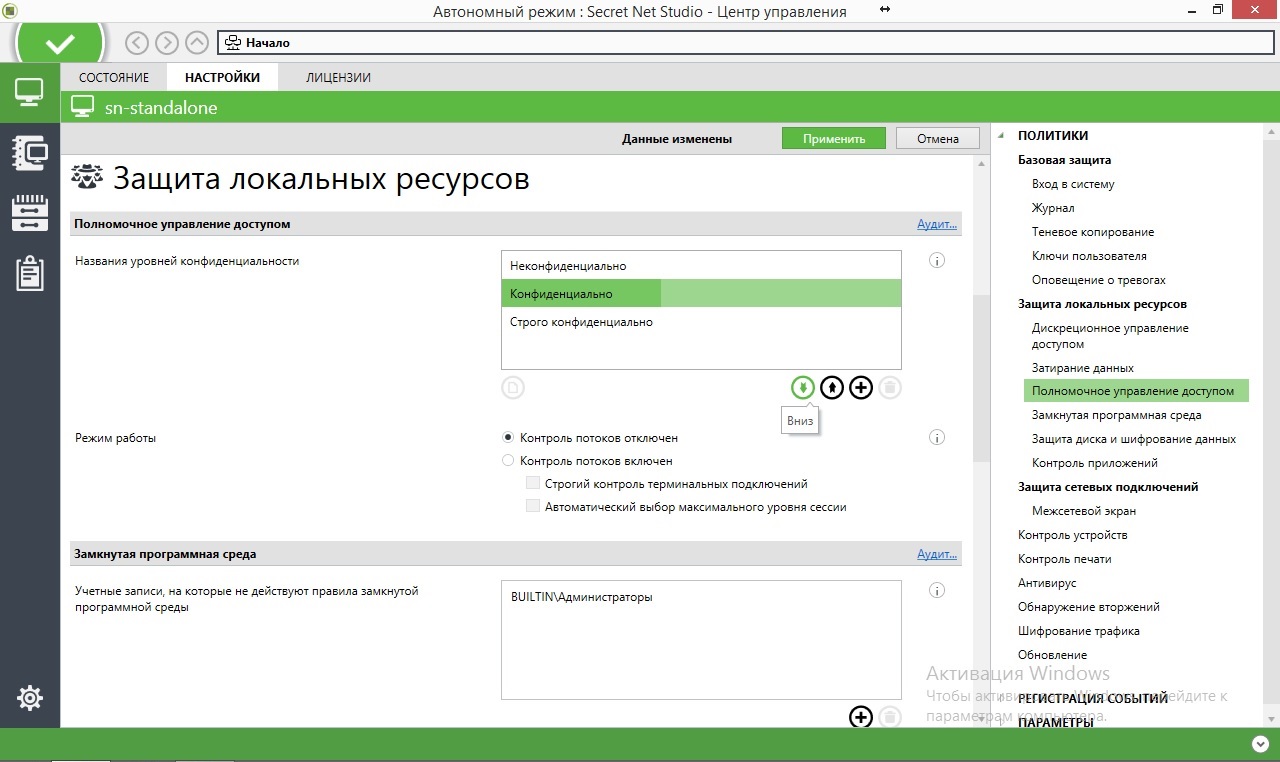
Task: Open the ПОЛИТИКИ section in the right panel
Action: (x=1053, y=136)
